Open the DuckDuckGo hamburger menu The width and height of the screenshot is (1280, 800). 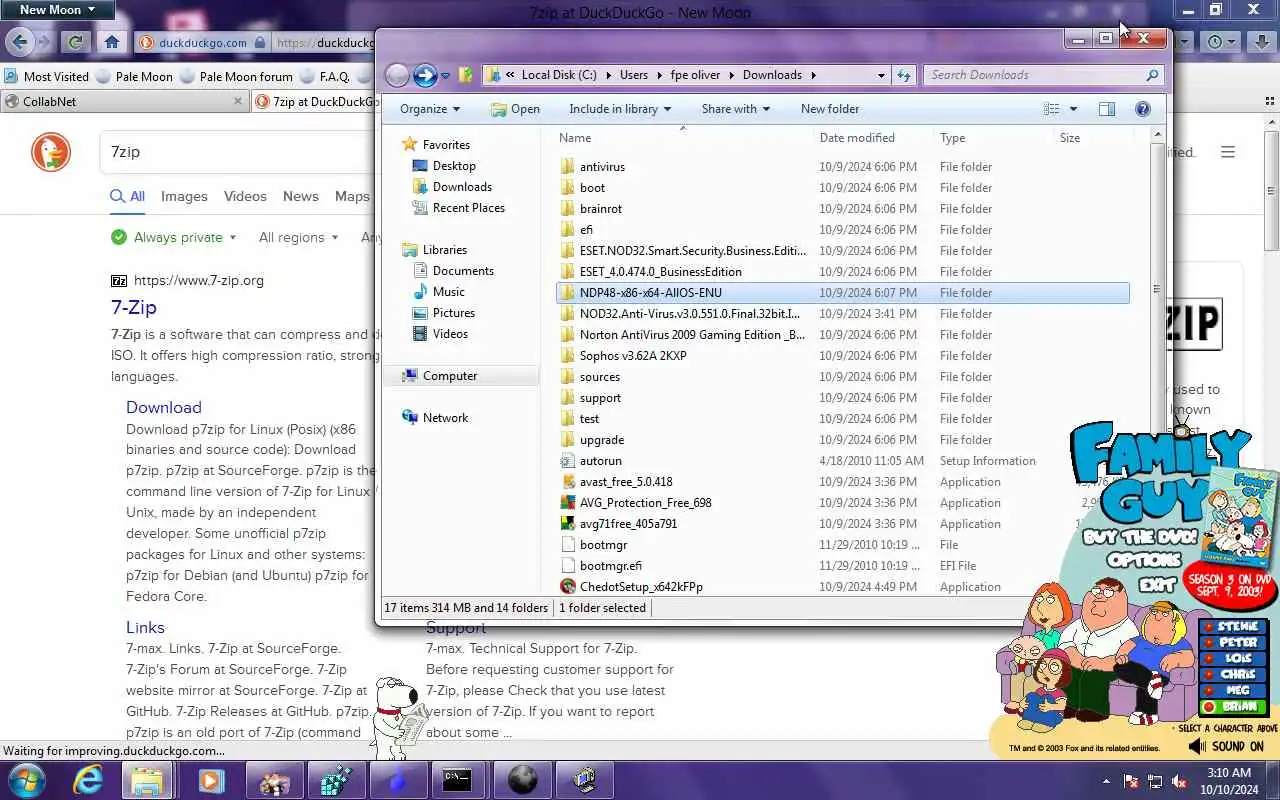click(1228, 152)
